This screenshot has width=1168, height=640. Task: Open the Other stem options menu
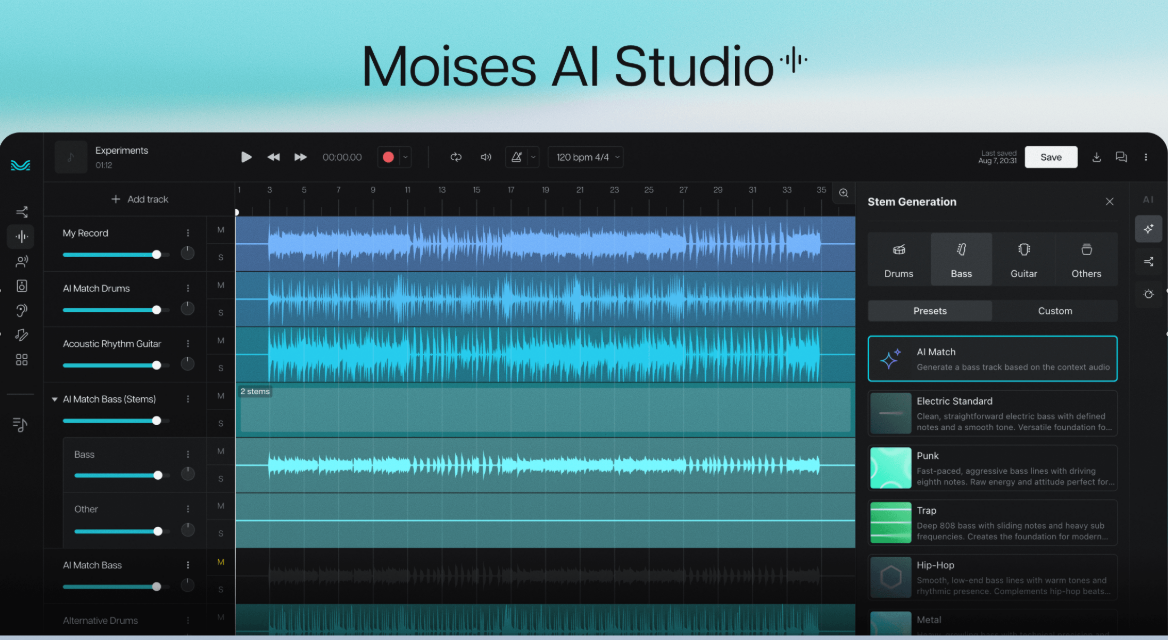[188, 509]
